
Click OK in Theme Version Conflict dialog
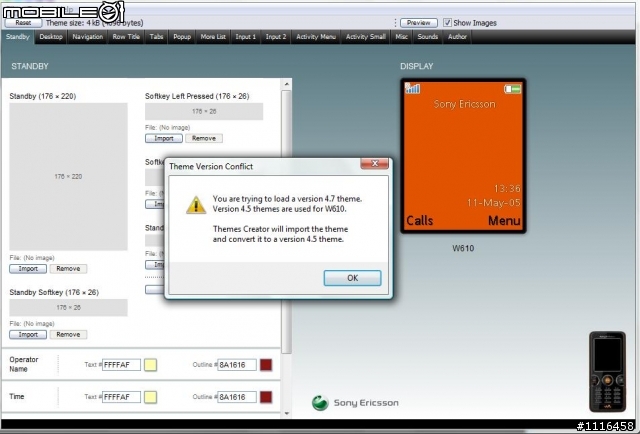pos(352,278)
